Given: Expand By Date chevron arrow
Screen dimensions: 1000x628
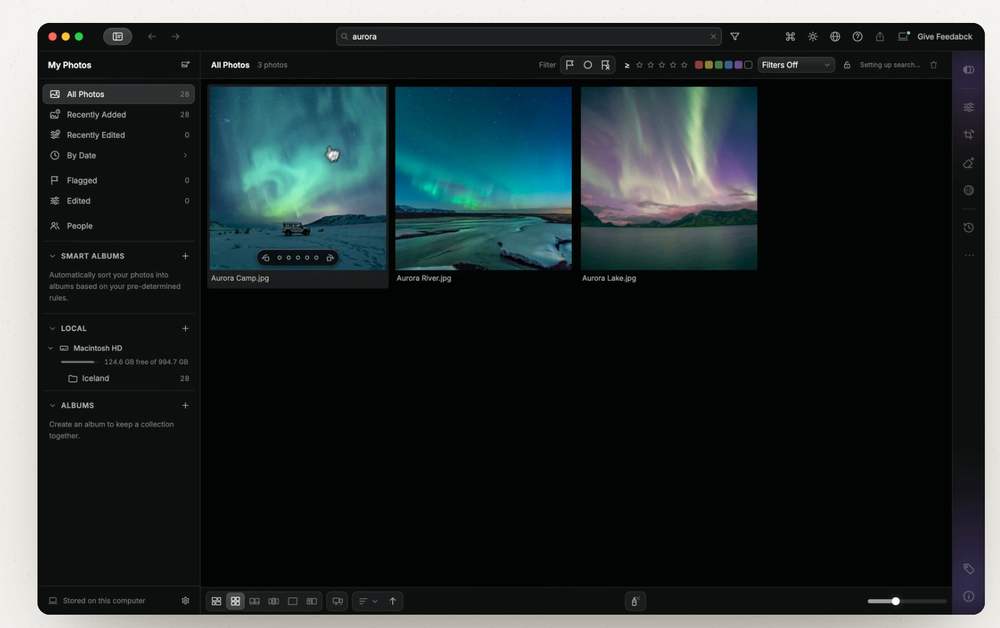Looking at the screenshot, I should (x=185, y=156).
